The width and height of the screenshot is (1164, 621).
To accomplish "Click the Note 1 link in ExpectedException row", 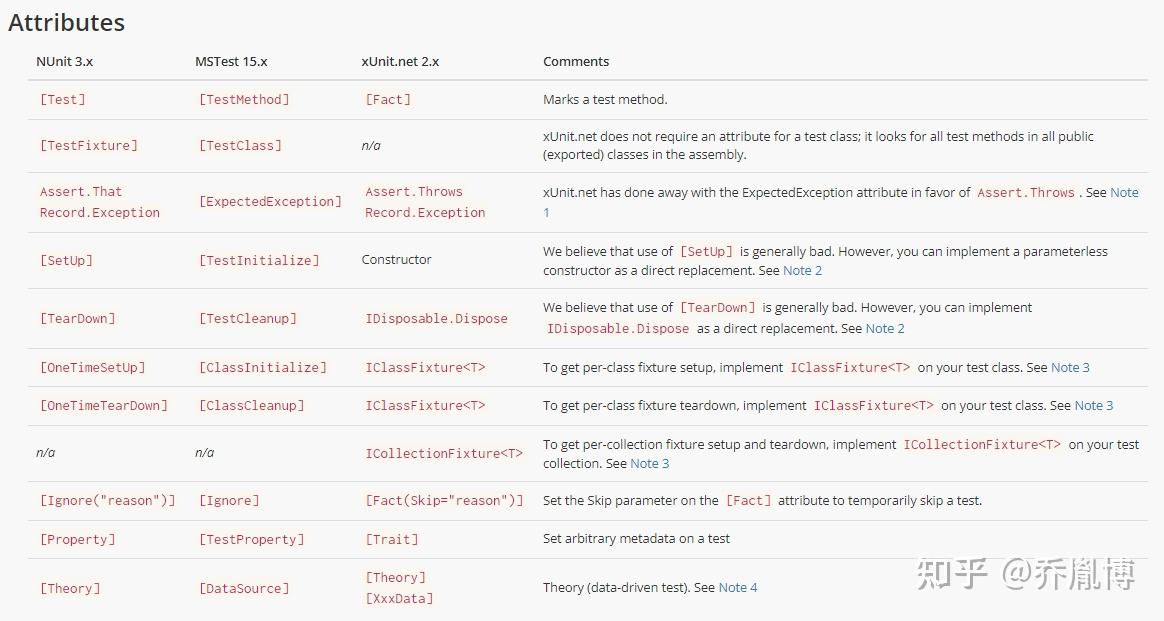I will tap(1124, 193).
